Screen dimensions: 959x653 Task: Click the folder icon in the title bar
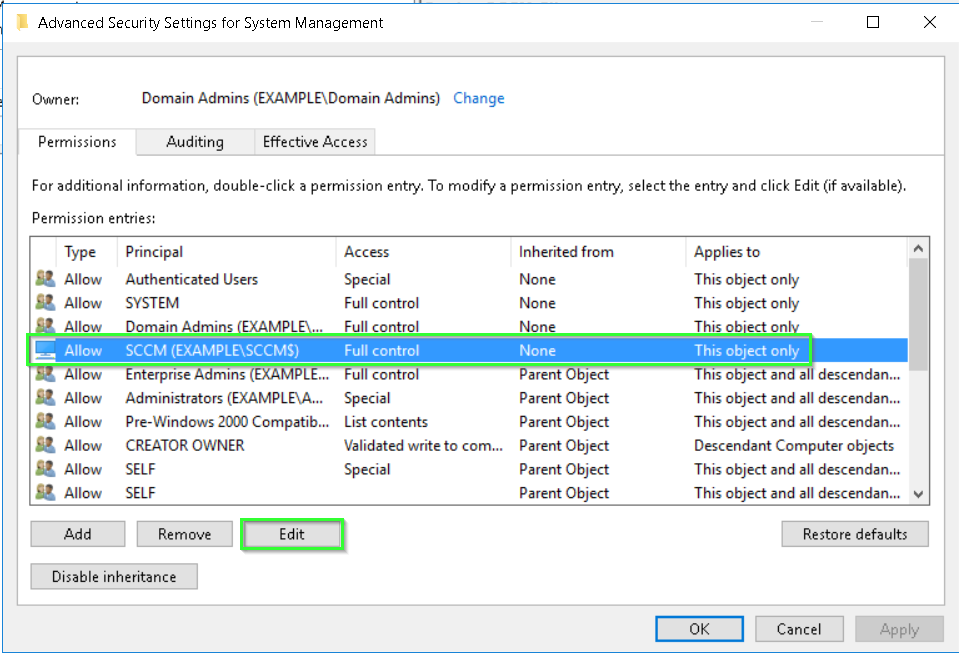tap(21, 22)
